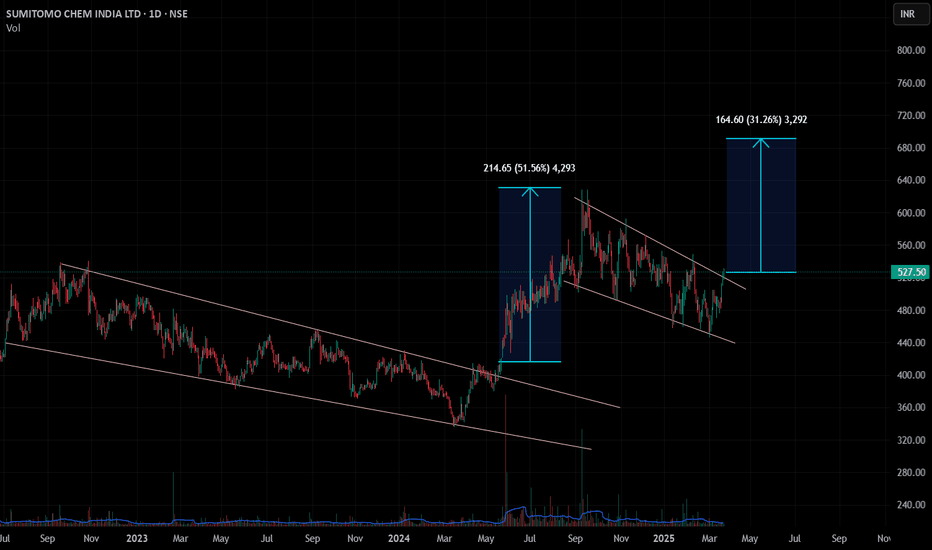Click the 680.00 price axis label
Screen dimensions: 932x550
pos(911,147)
